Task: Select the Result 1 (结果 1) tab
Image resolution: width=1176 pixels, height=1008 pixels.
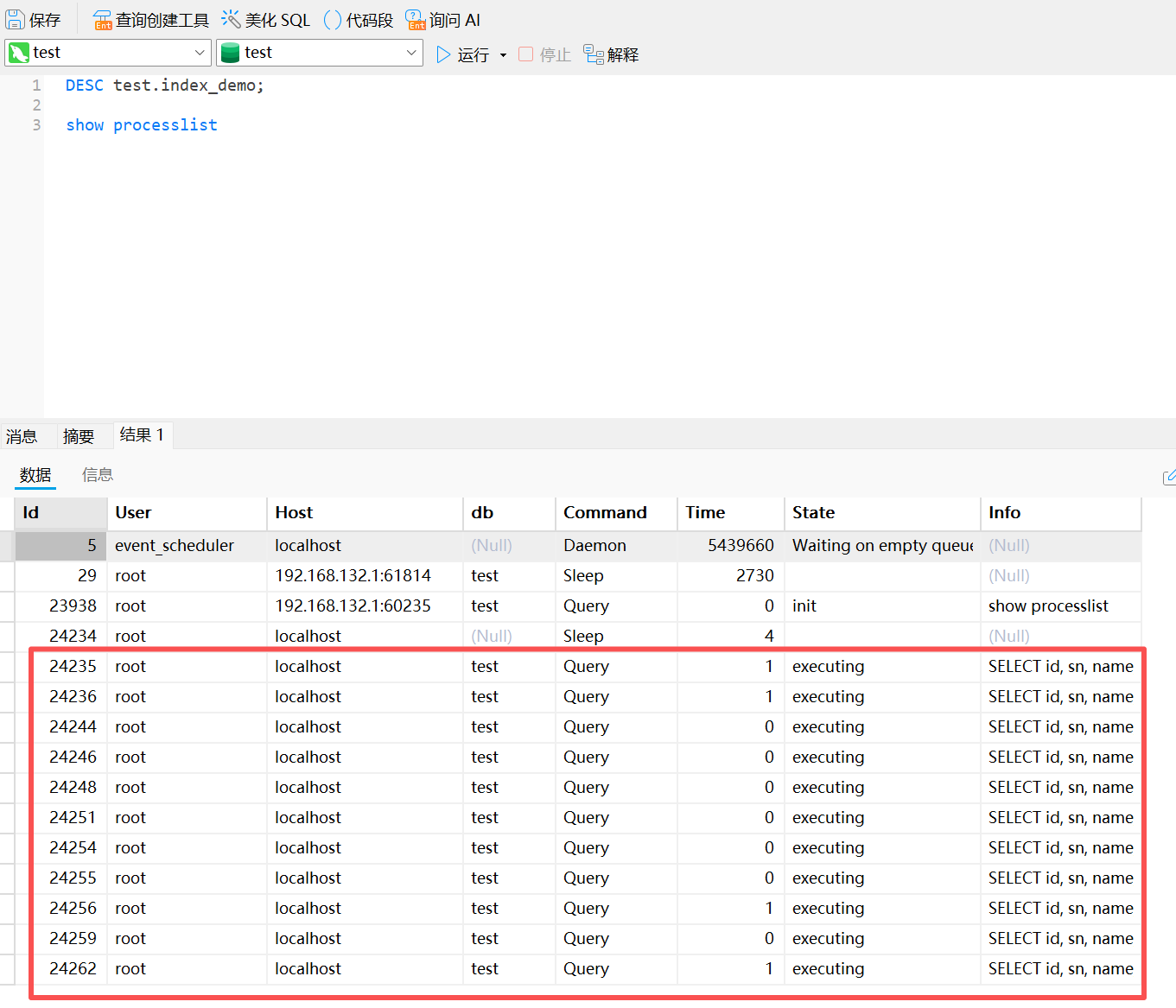Action: (x=142, y=435)
